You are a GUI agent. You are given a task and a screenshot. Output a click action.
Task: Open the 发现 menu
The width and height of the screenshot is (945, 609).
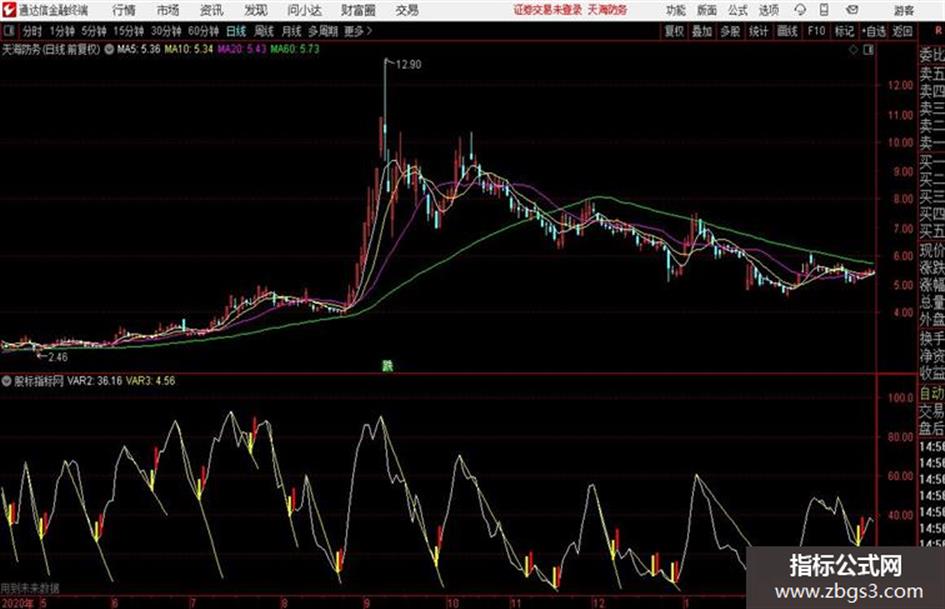[256, 10]
